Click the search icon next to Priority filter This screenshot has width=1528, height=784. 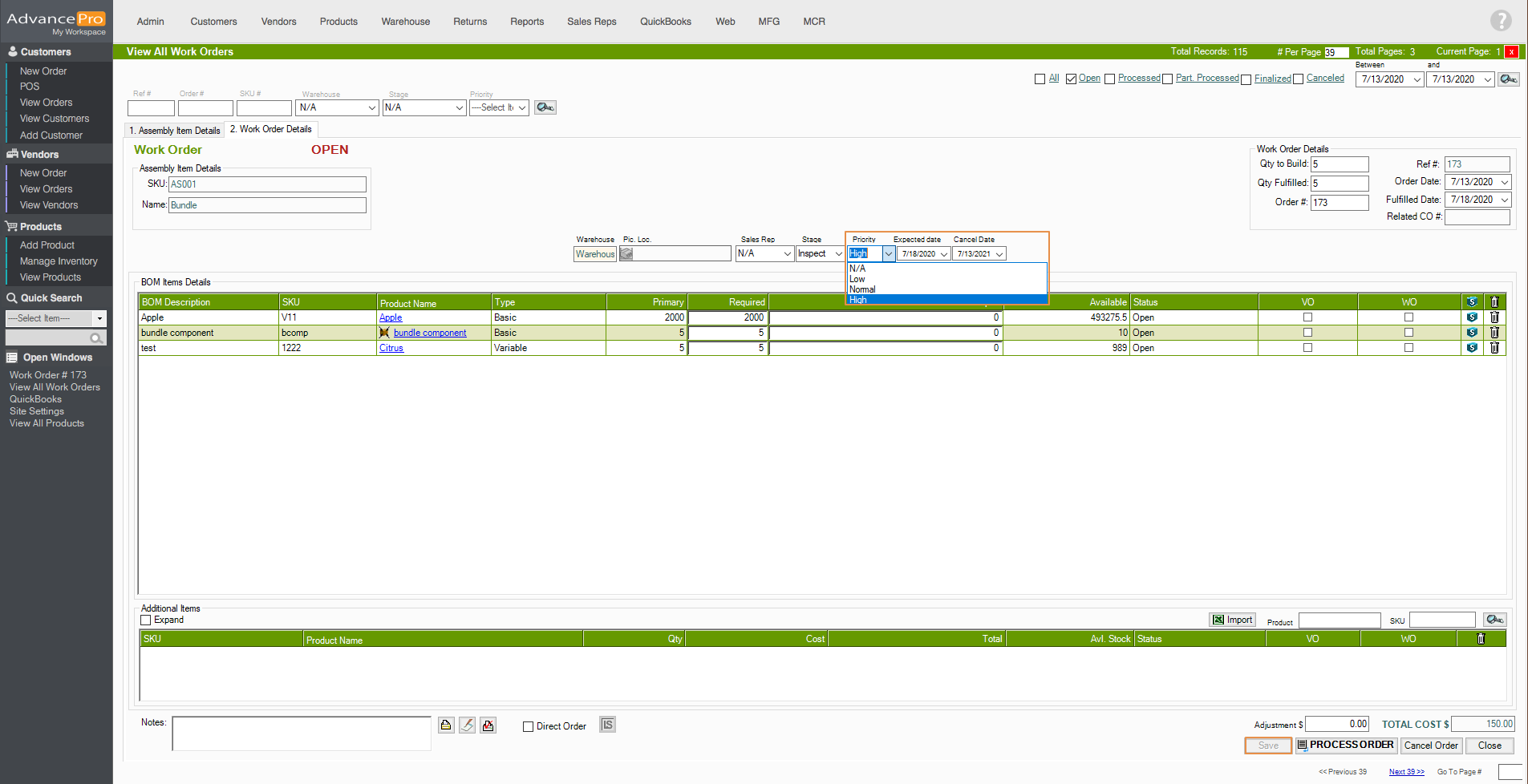545,107
